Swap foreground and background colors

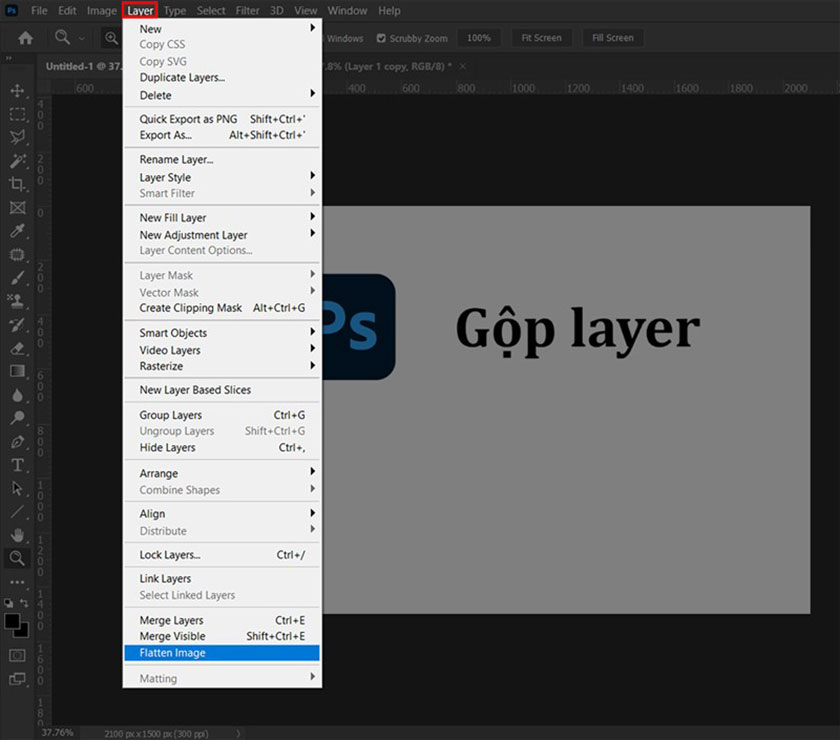pyautogui.click(x=24, y=603)
